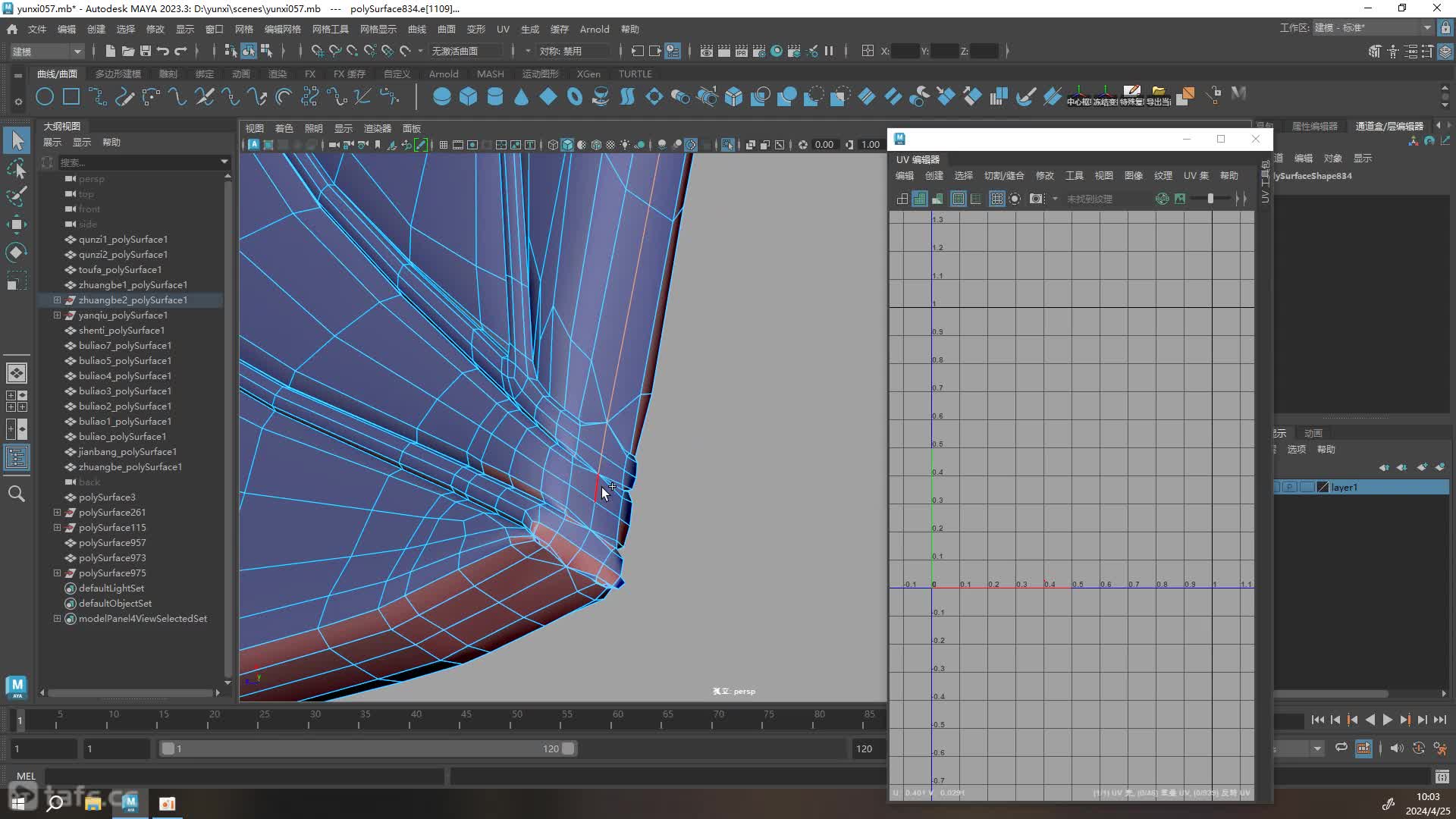
Task: Create a NURBS sphere from the shelf
Action: coord(441,96)
